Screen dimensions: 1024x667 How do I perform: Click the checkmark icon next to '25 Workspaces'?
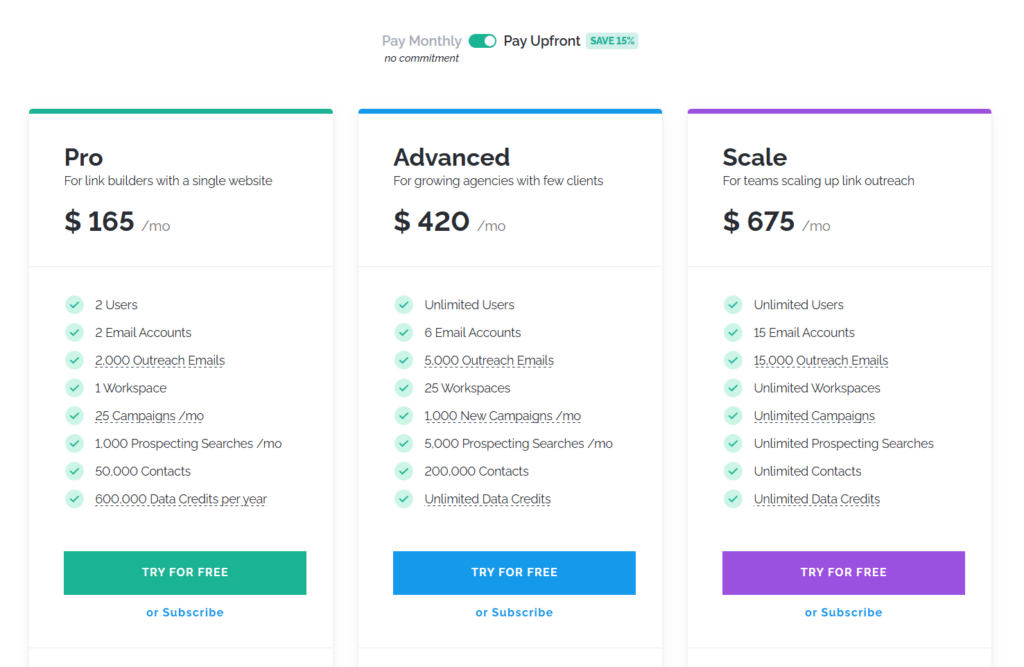[403, 388]
